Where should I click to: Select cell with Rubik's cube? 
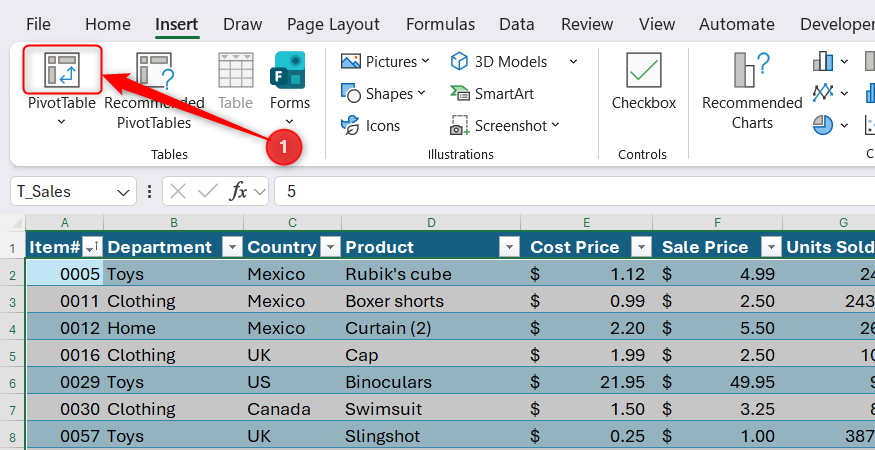pos(431,274)
